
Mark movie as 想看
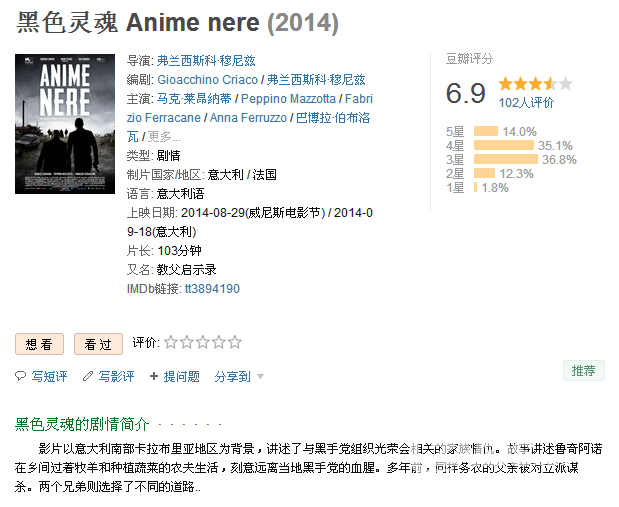click(x=39, y=344)
